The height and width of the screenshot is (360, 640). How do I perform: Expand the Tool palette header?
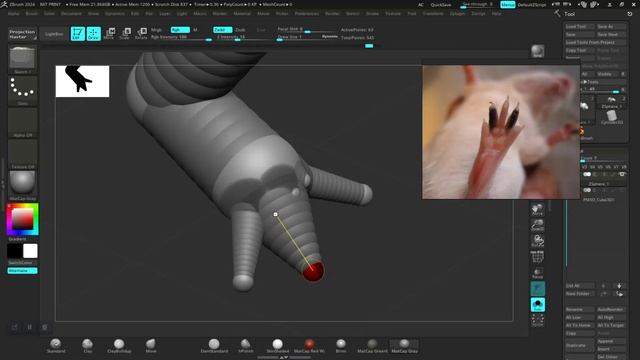569,14
